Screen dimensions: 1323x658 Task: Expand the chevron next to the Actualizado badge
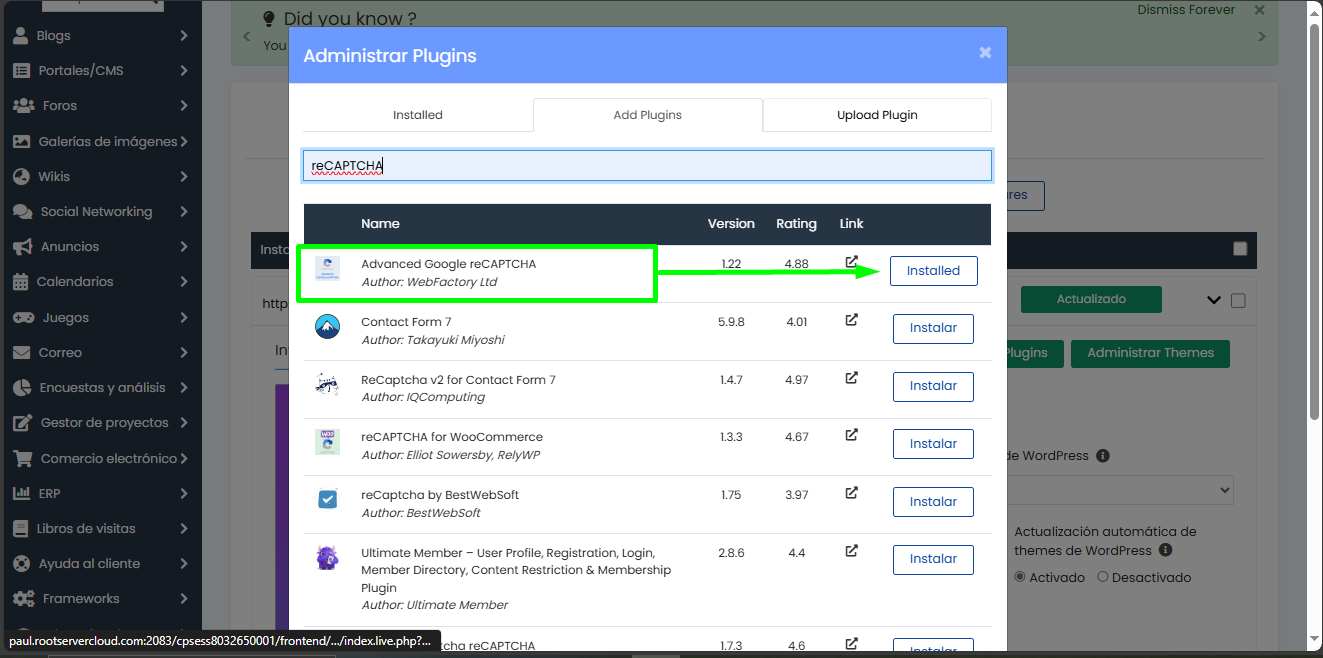click(x=1214, y=299)
